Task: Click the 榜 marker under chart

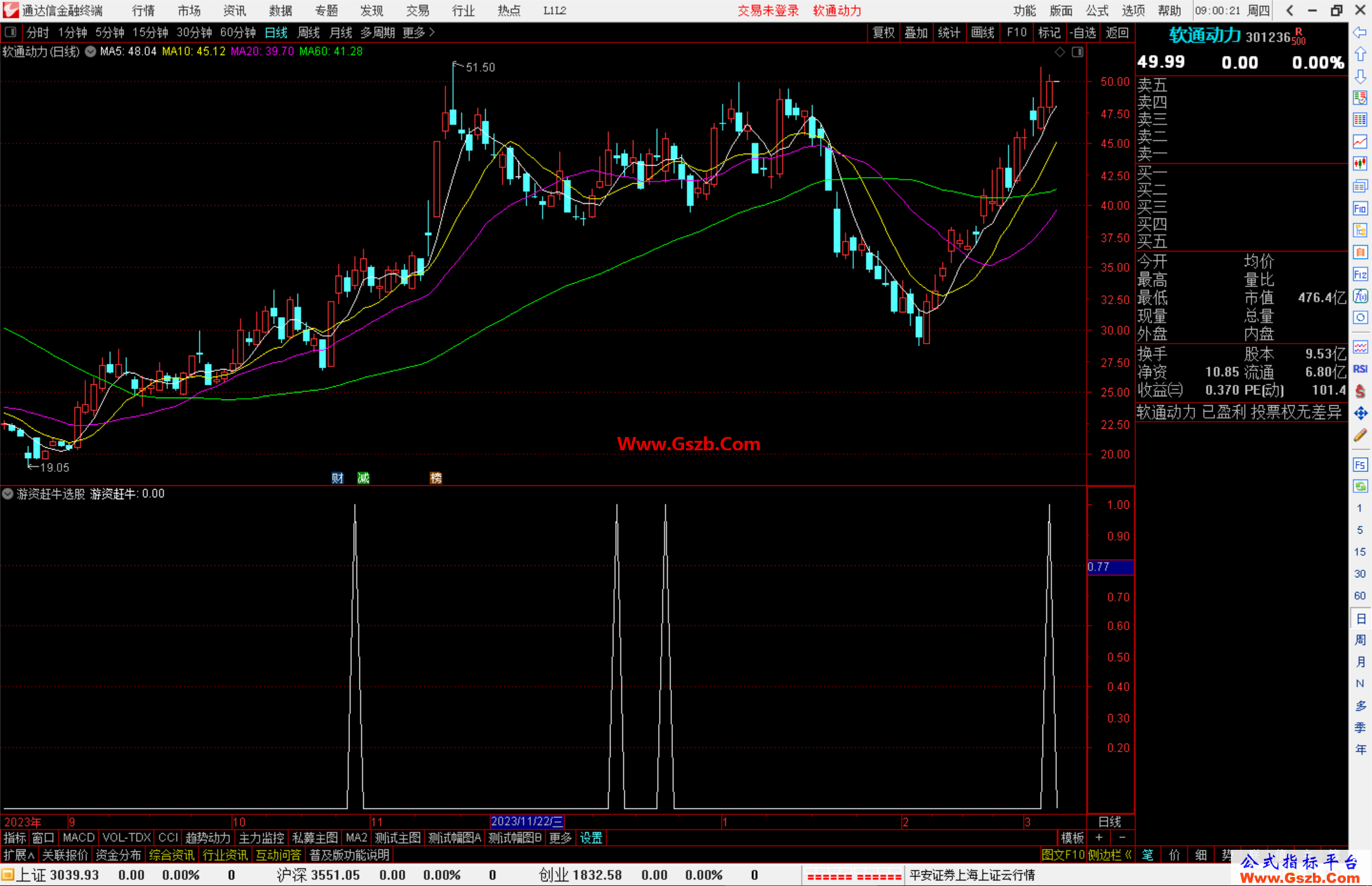Action: 436,478
